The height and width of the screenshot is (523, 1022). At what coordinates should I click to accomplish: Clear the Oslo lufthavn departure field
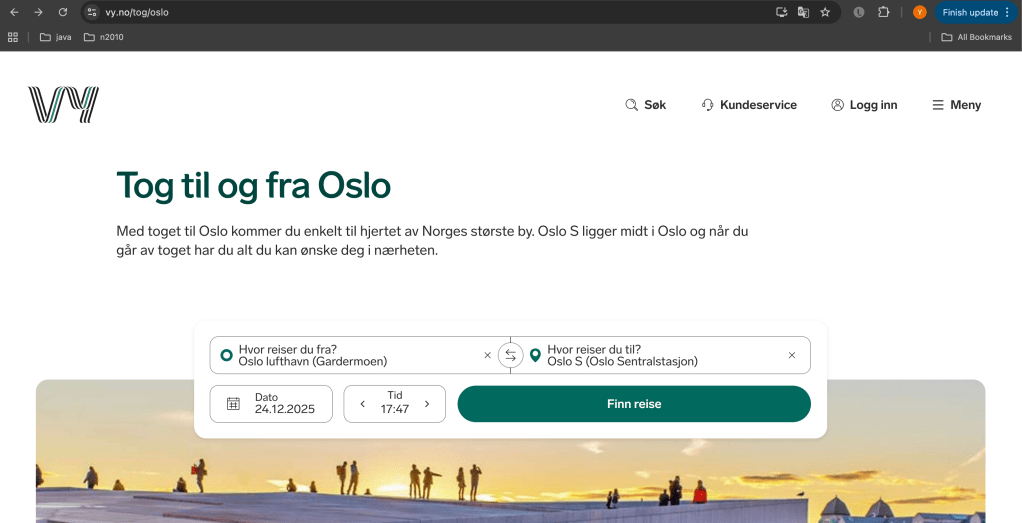tap(488, 355)
